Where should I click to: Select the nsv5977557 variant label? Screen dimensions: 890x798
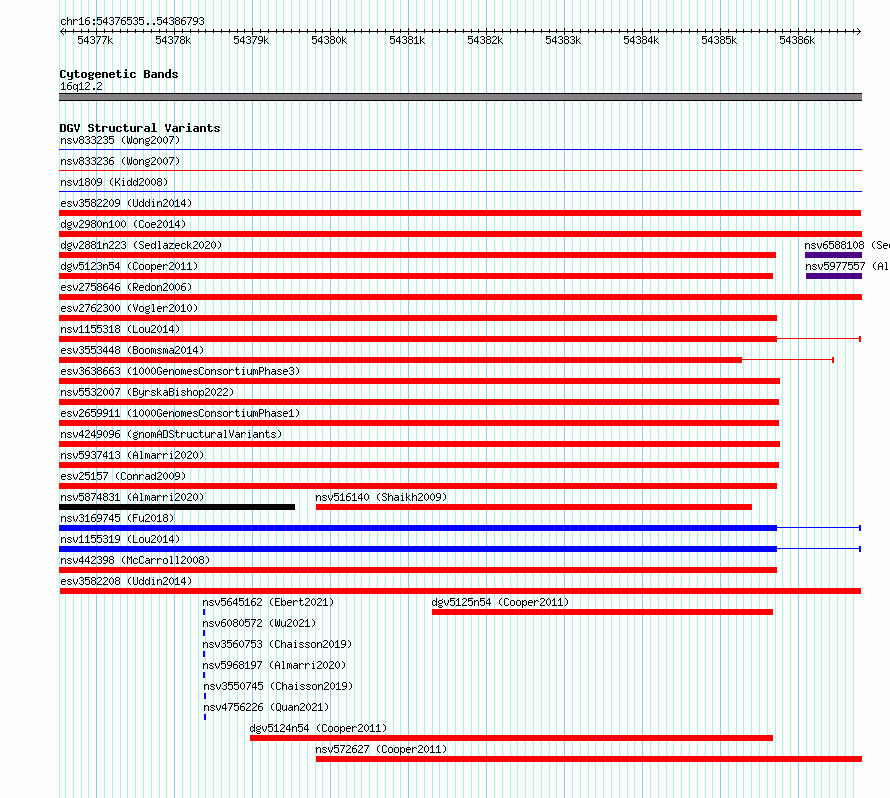click(846, 266)
